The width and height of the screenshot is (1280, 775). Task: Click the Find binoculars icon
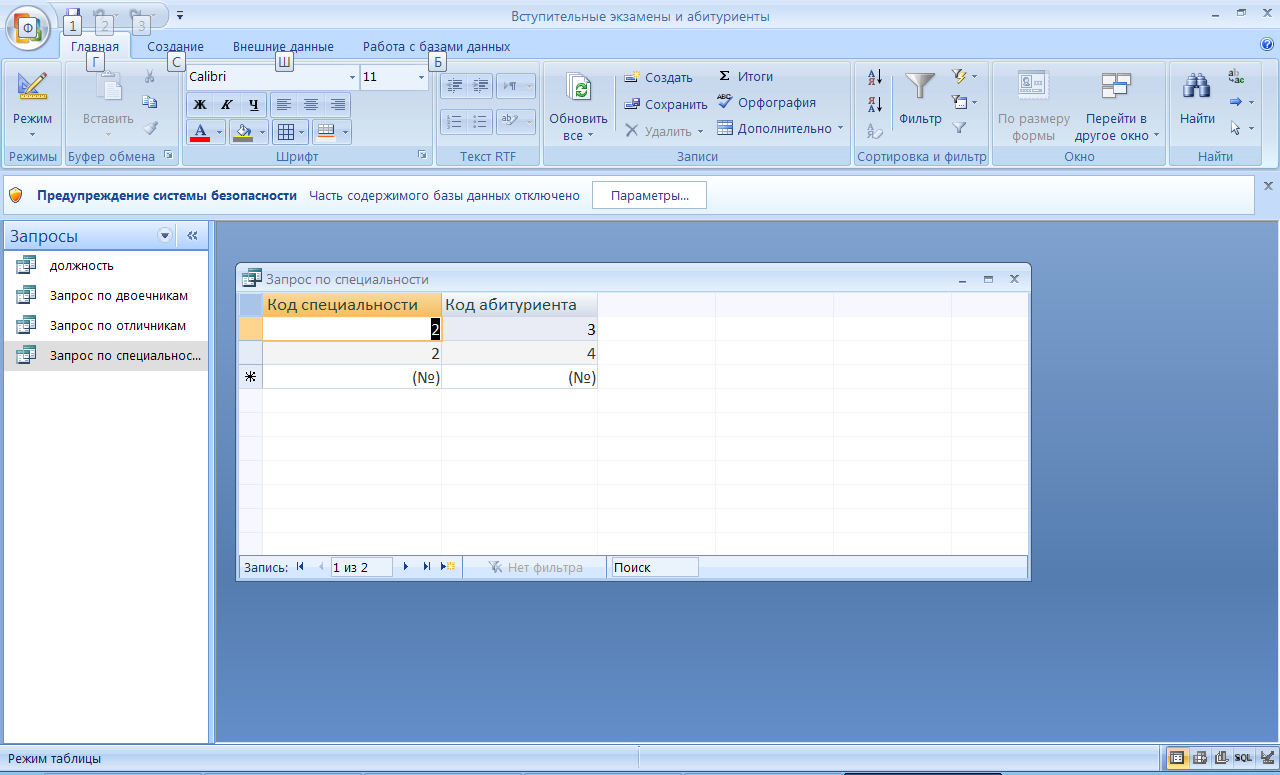(x=1196, y=88)
